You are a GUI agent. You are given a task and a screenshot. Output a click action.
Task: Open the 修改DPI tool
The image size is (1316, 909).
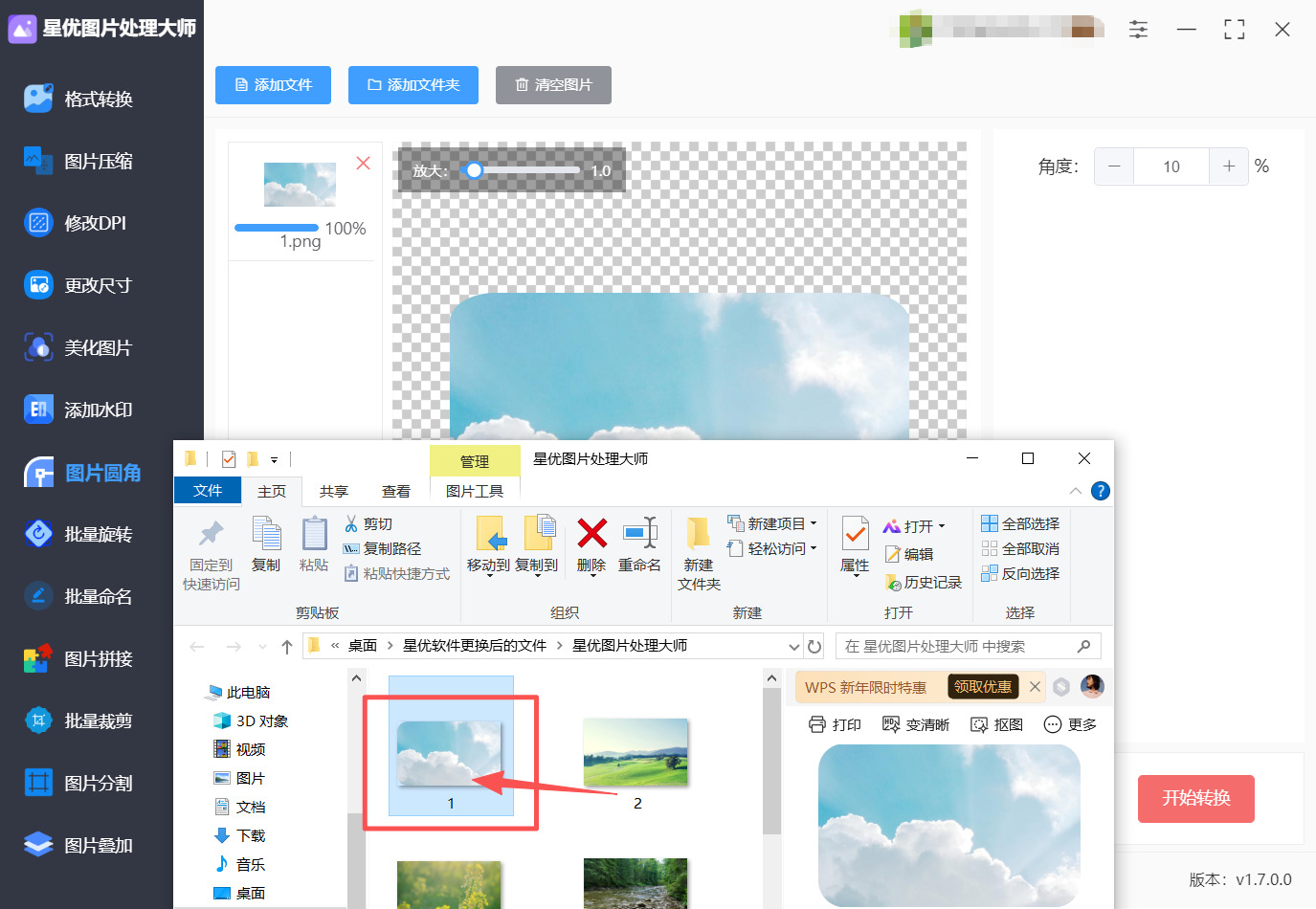pyautogui.click(x=76, y=223)
